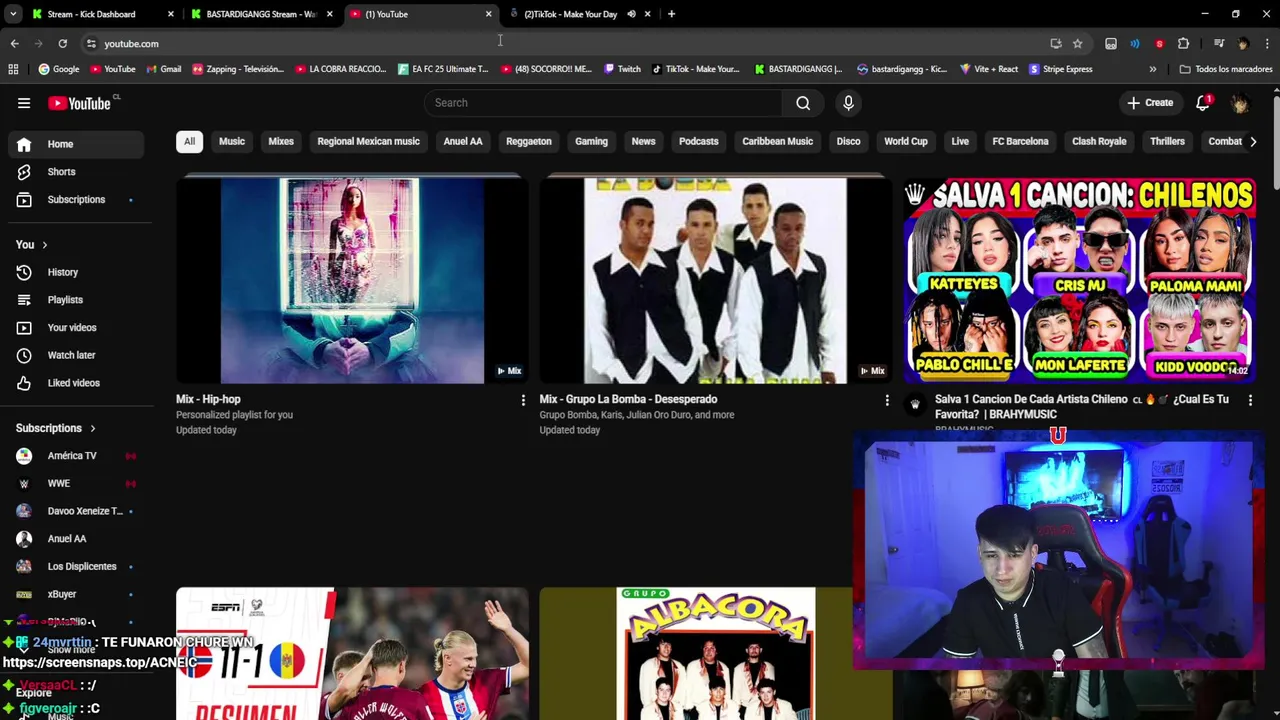1280x720 pixels.
Task: Select the Reggaeton filter chip
Action: (529, 141)
